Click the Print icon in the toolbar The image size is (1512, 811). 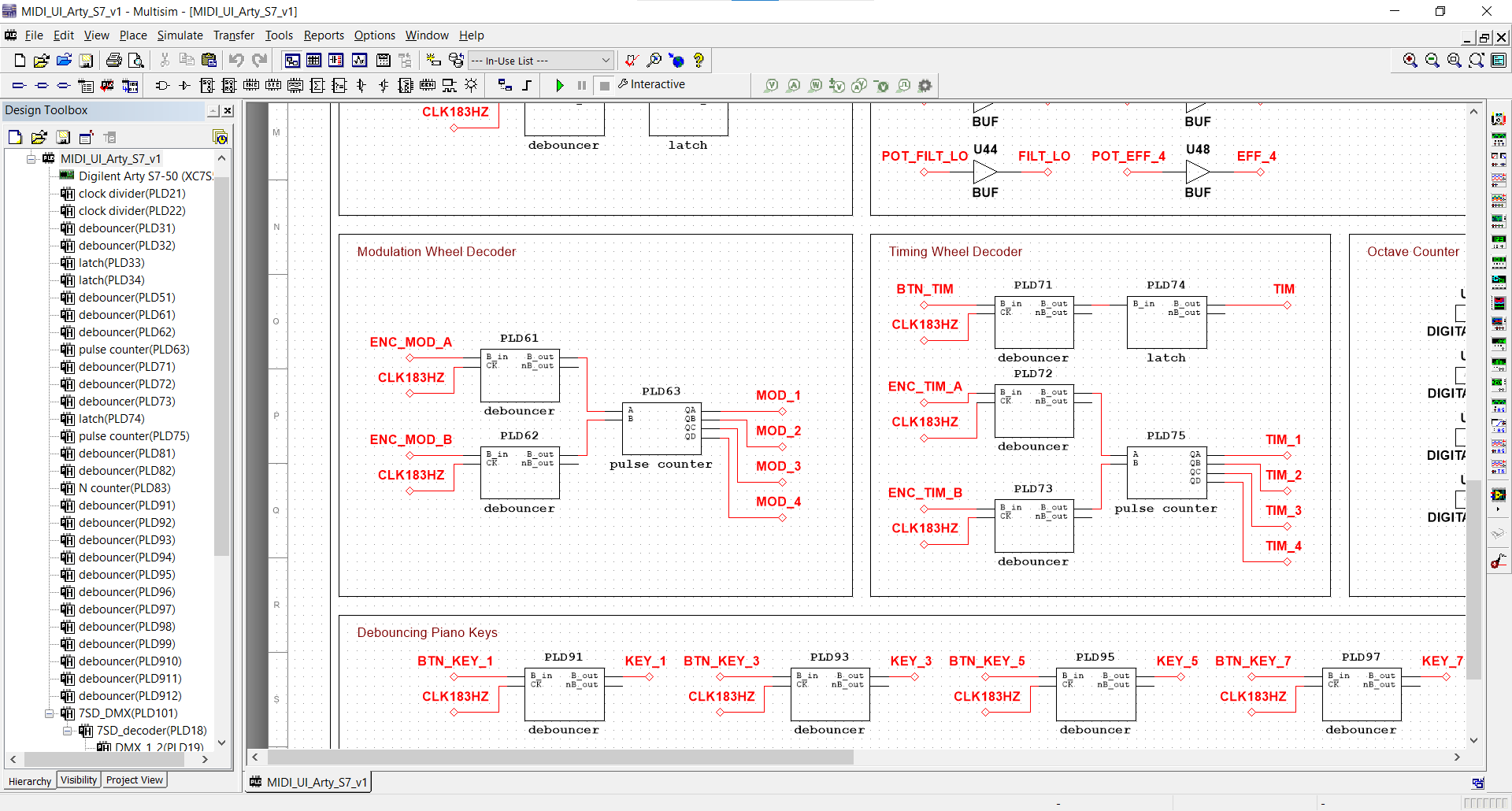point(114,60)
